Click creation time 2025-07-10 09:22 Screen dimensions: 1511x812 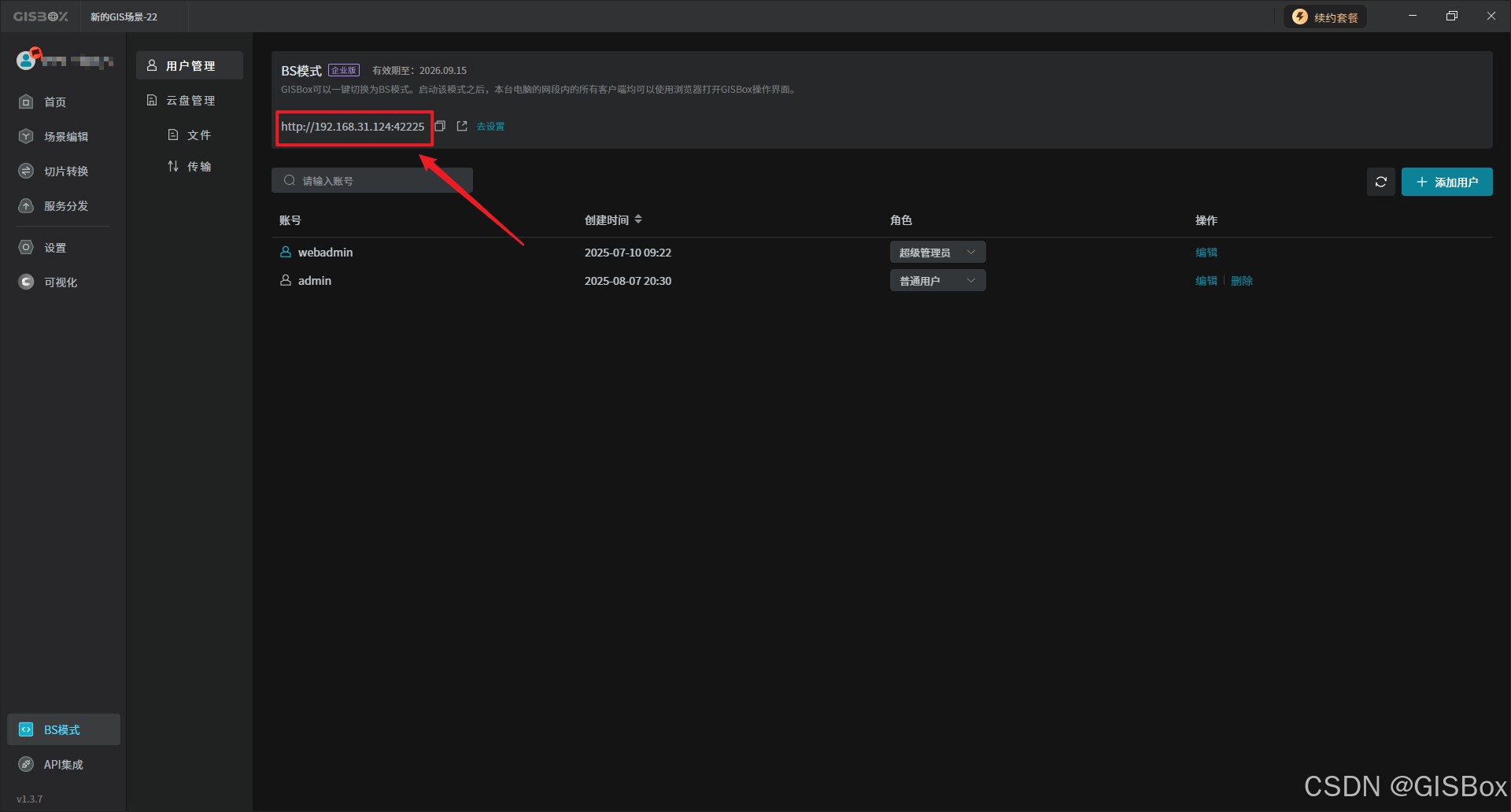click(x=628, y=253)
